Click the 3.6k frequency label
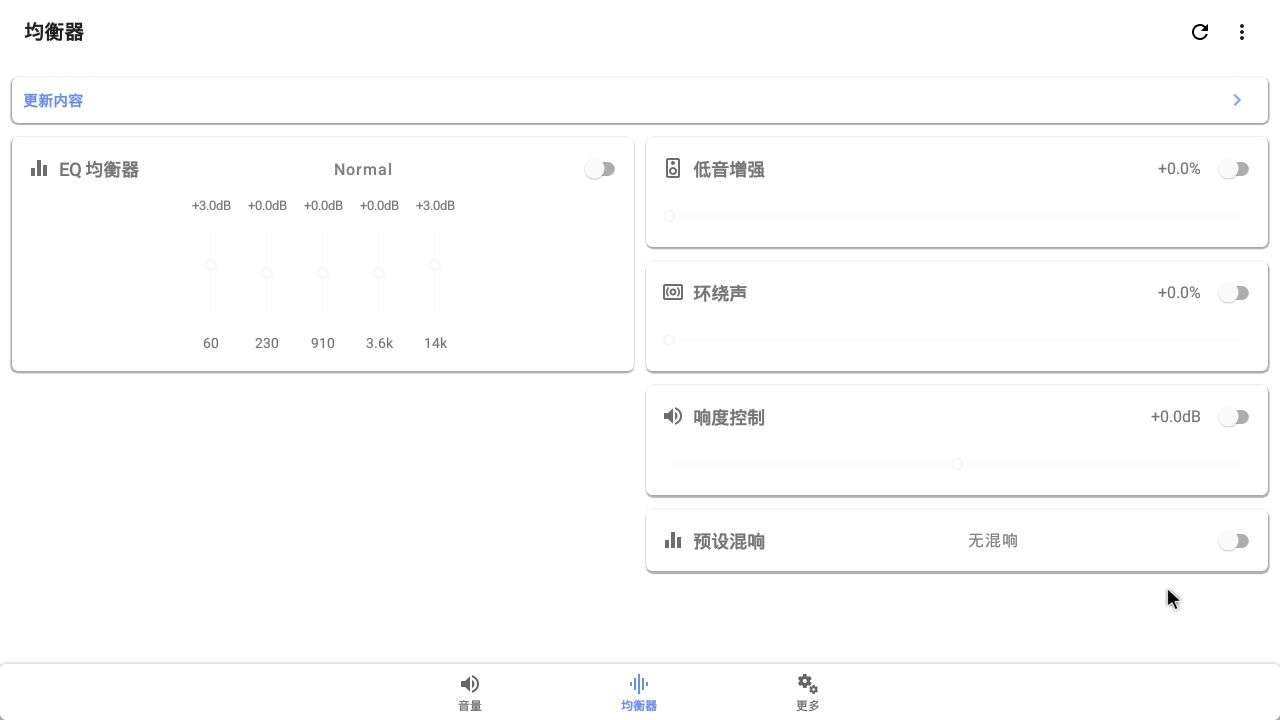The image size is (1280, 720). [379, 343]
